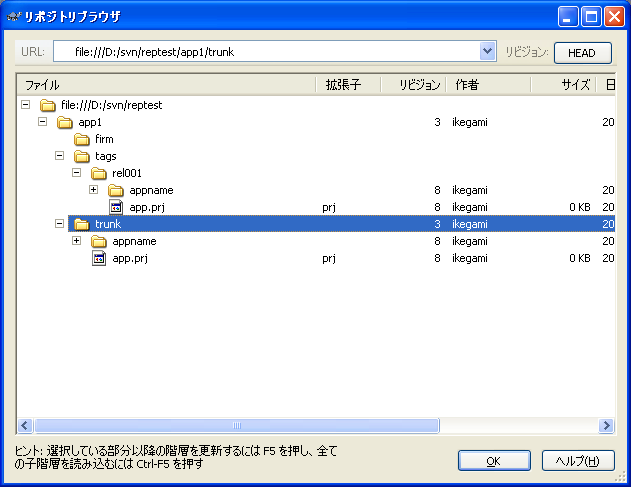The image size is (631, 487).
Task: Click the horizontal scrollbar left arrow
Action: click(x=25, y=425)
